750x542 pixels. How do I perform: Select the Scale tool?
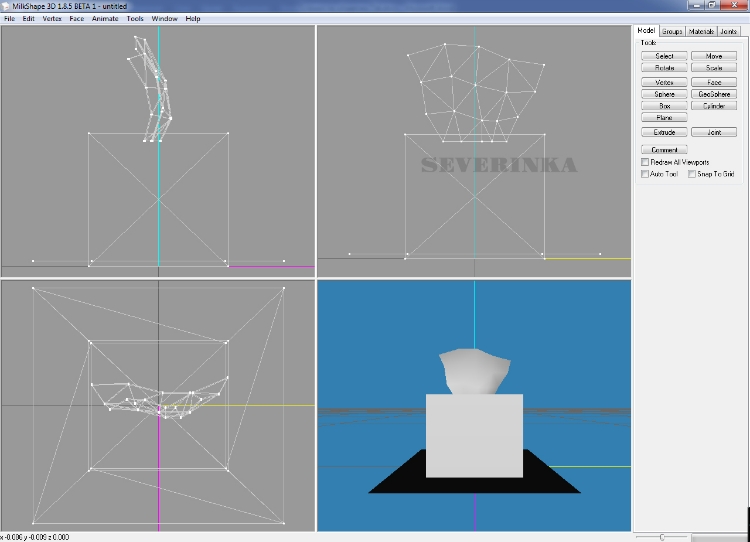713,68
